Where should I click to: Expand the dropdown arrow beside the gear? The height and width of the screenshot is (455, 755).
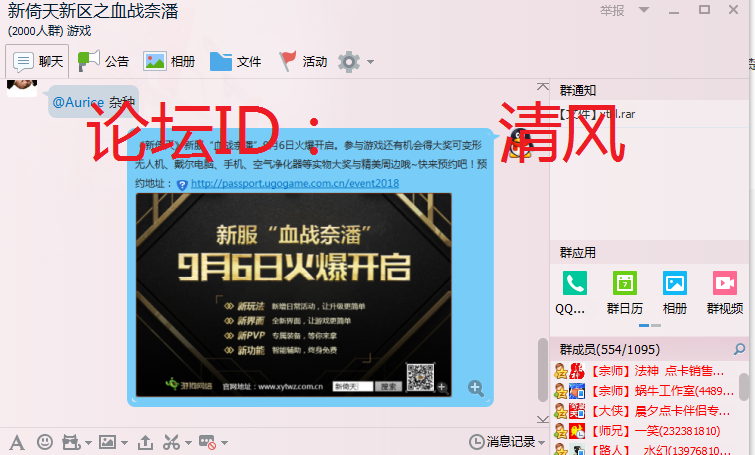point(370,62)
